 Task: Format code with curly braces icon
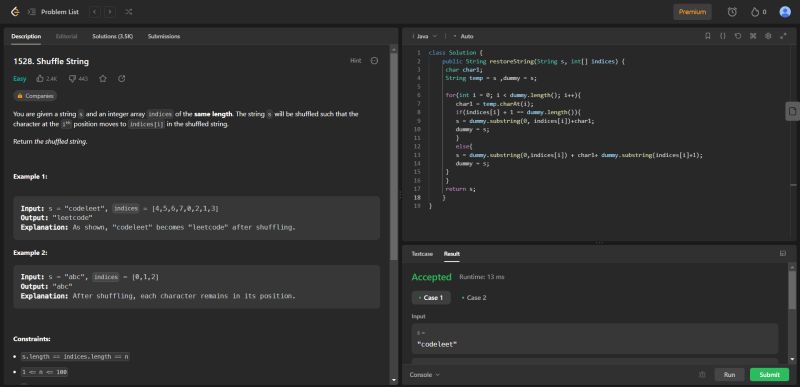coord(722,36)
